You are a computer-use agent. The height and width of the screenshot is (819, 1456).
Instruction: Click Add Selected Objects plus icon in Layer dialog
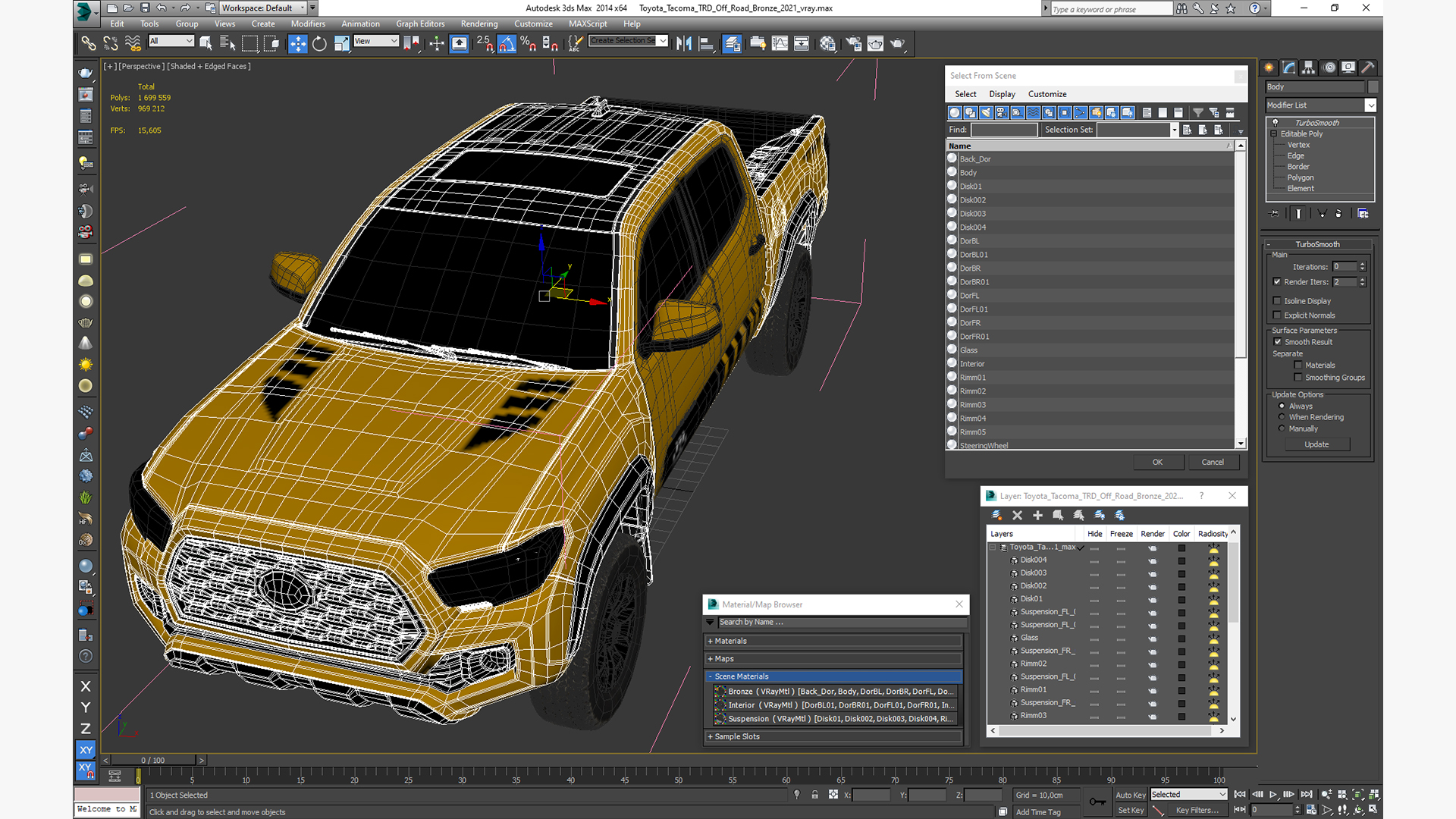(1037, 515)
